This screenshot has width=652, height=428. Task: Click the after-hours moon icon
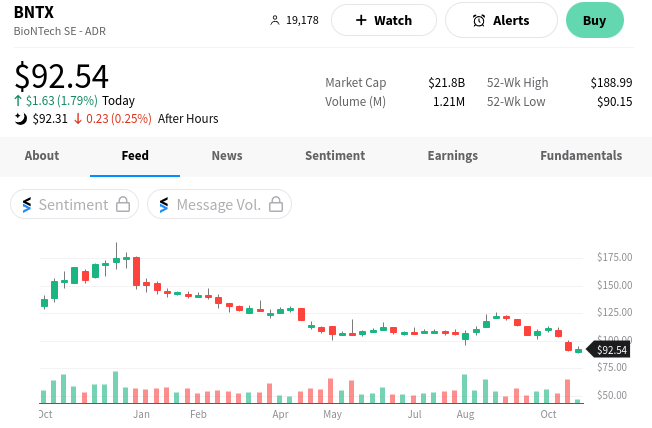(x=21, y=118)
